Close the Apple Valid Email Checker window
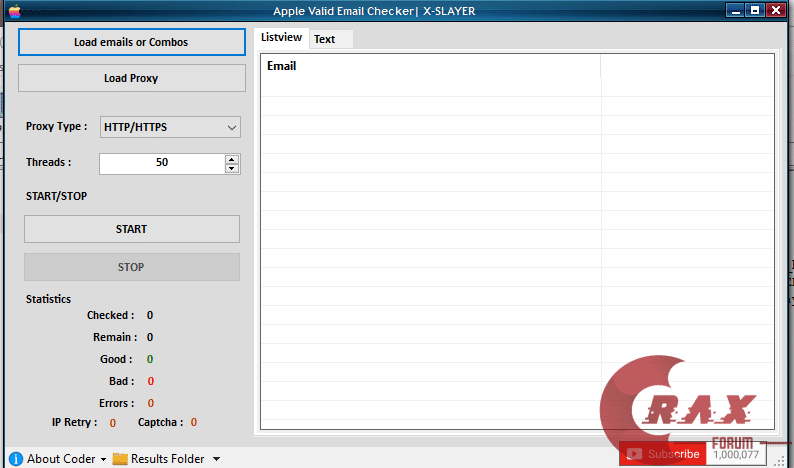794x468 pixels. (775, 10)
